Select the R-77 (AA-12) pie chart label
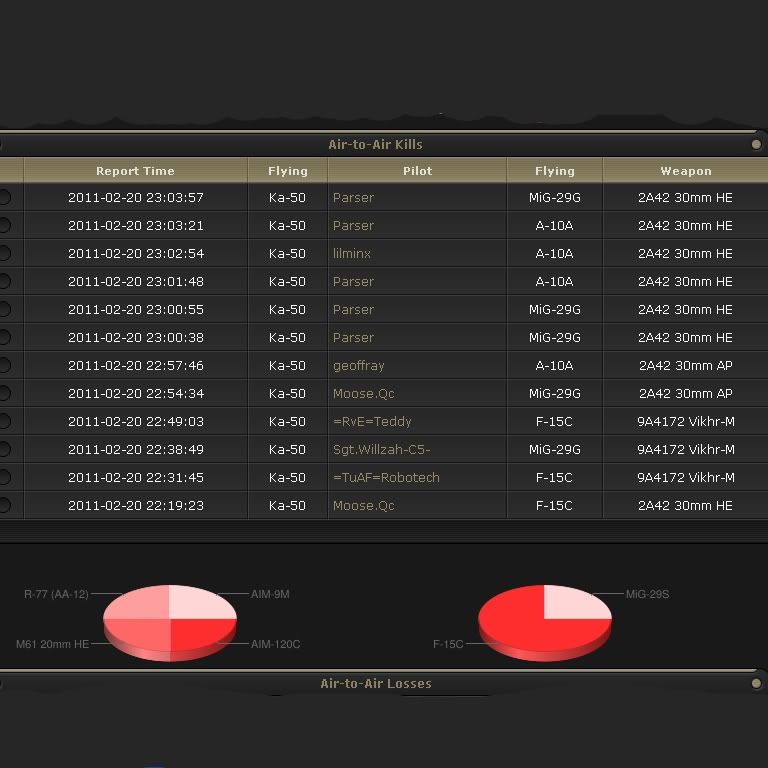The height and width of the screenshot is (768, 768). [x=56, y=594]
